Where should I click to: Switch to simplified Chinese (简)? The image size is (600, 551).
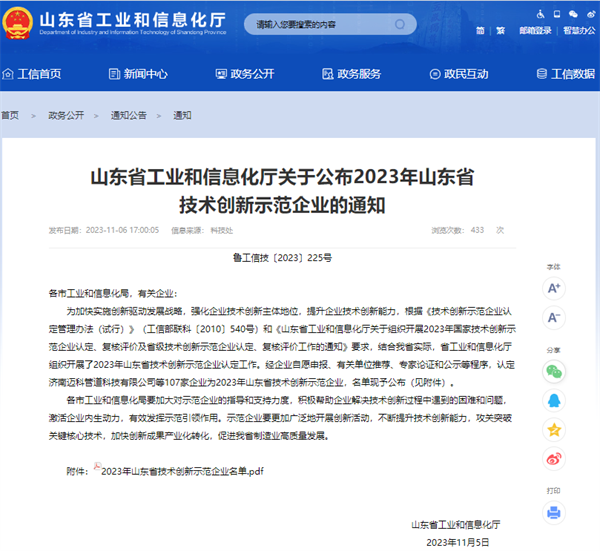(x=477, y=30)
